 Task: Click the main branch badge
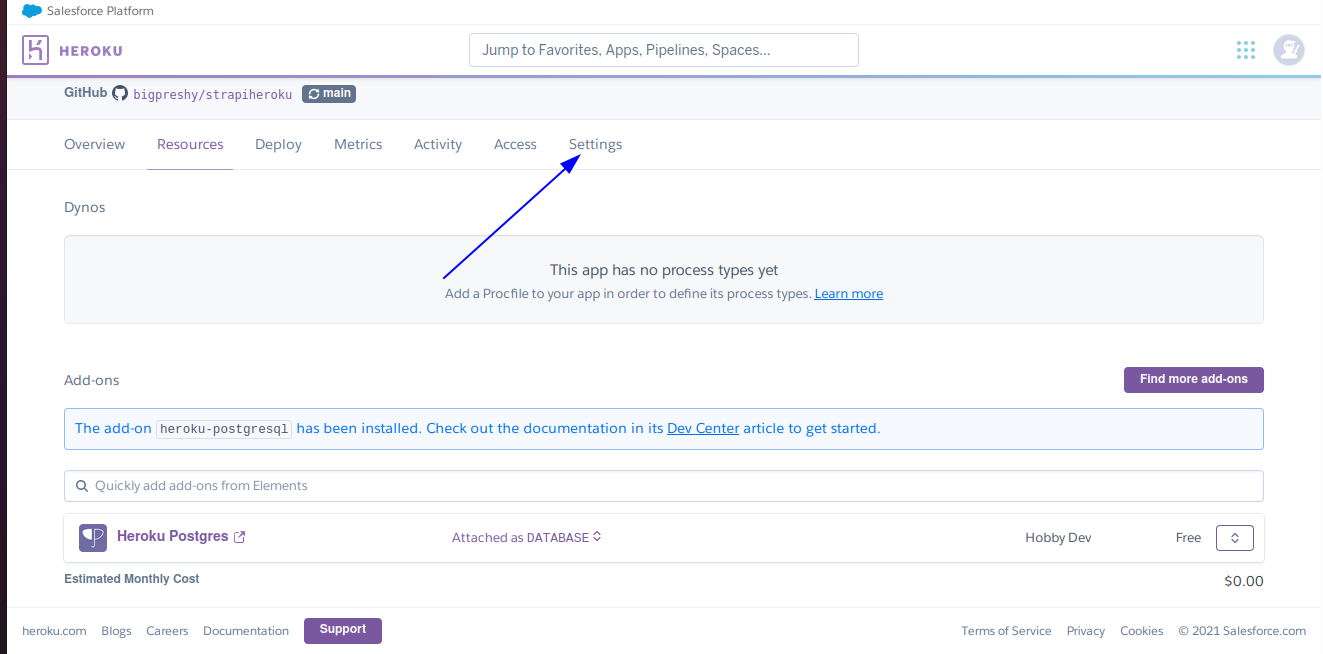329,94
